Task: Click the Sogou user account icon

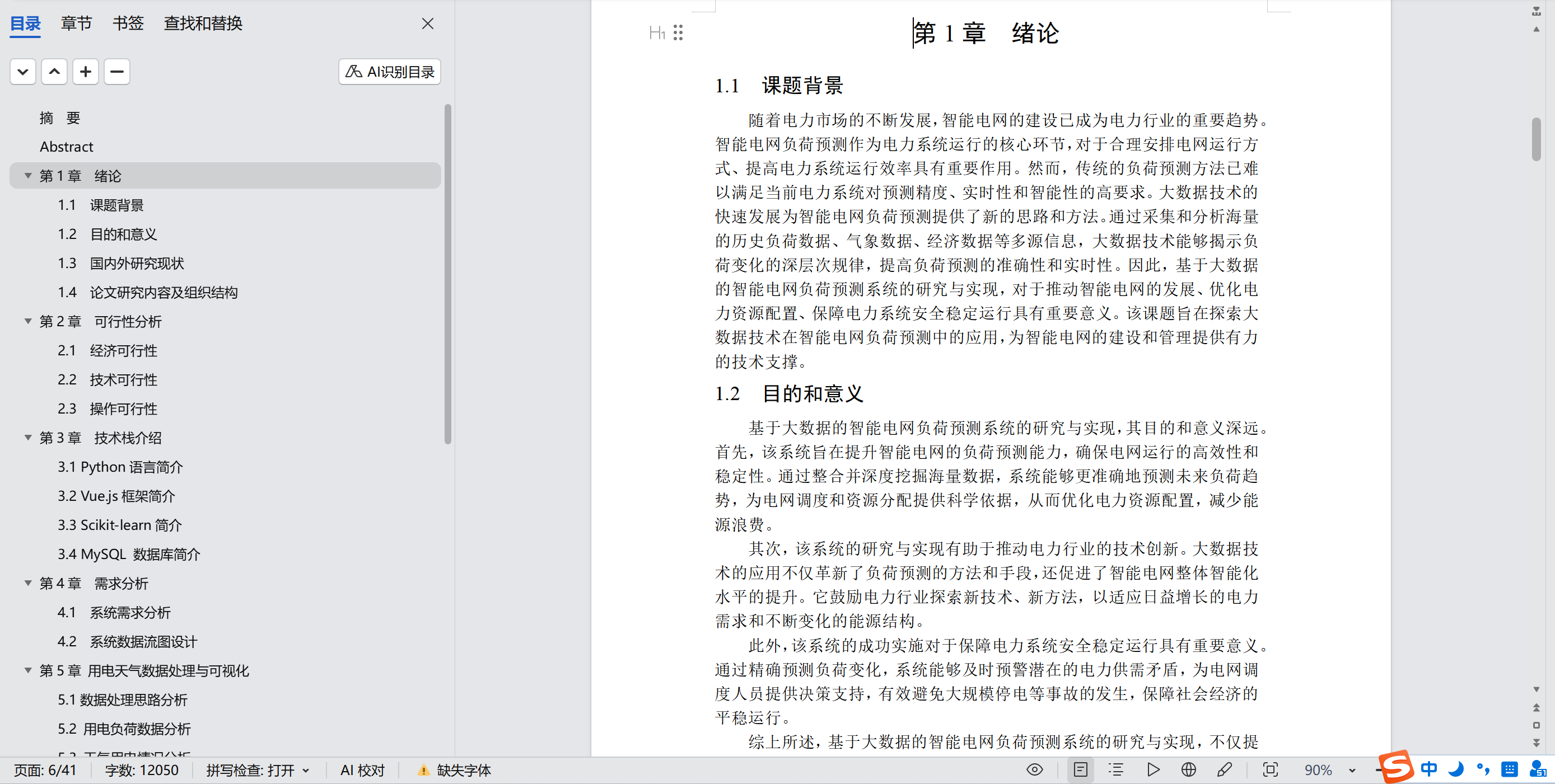Action: point(1538,769)
